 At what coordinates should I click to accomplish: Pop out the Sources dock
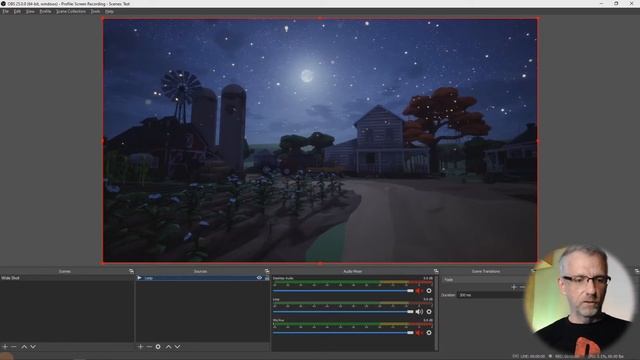tap(267, 271)
